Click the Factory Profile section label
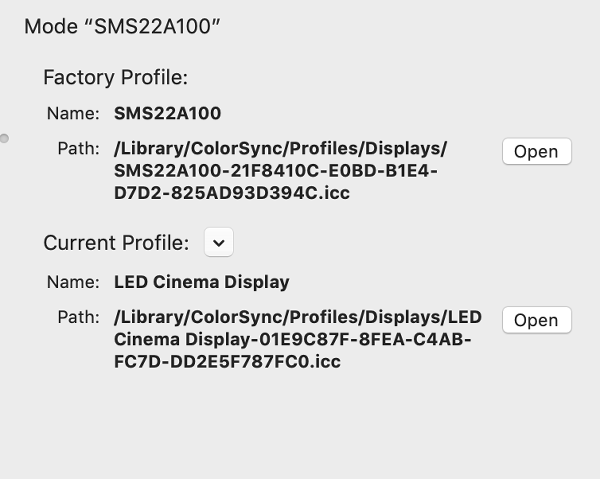This screenshot has height=479, width=600. click(x=116, y=77)
